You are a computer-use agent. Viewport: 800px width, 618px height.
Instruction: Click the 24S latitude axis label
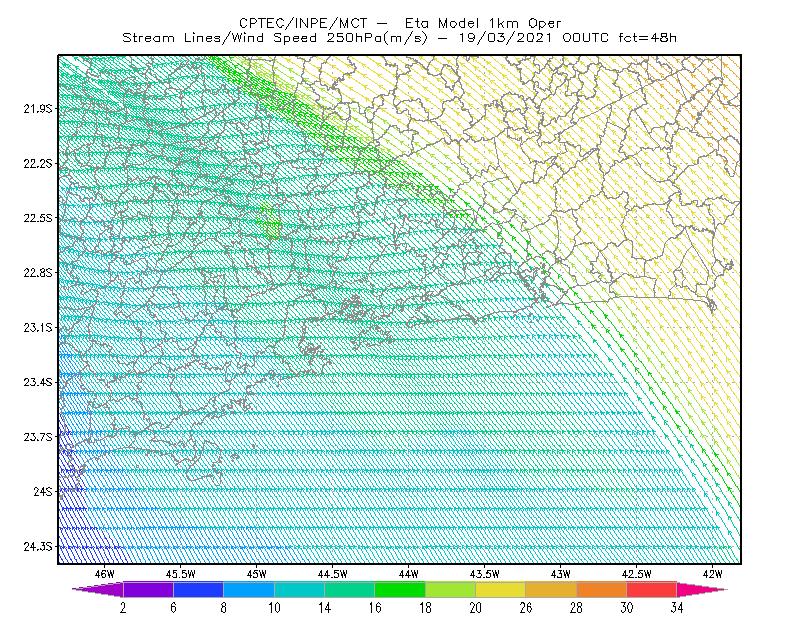coord(43,491)
